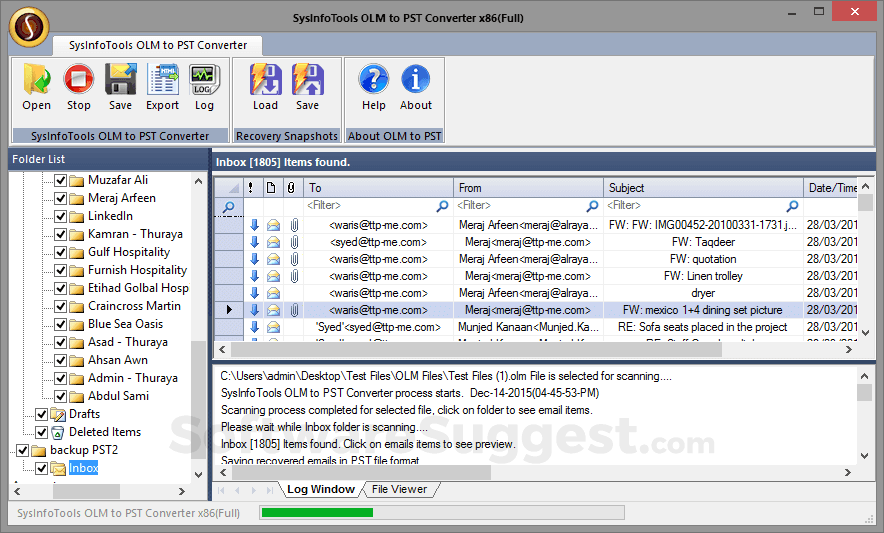Click the Open file toolbar icon
The height and width of the screenshot is (533, 884).
coord(36,81)
